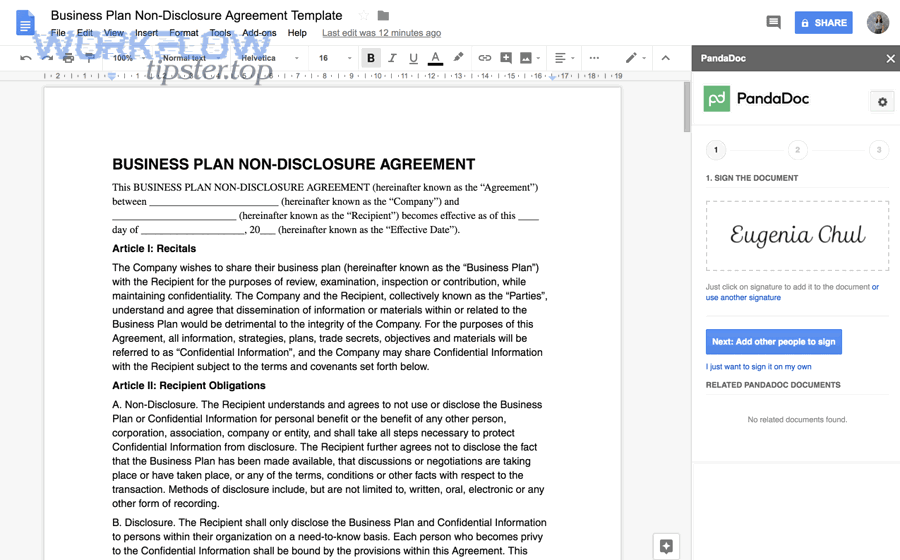Select step 3 in PandaDoc progress
Viewport: 900px width, 560px height.
(x=879, y=150)
